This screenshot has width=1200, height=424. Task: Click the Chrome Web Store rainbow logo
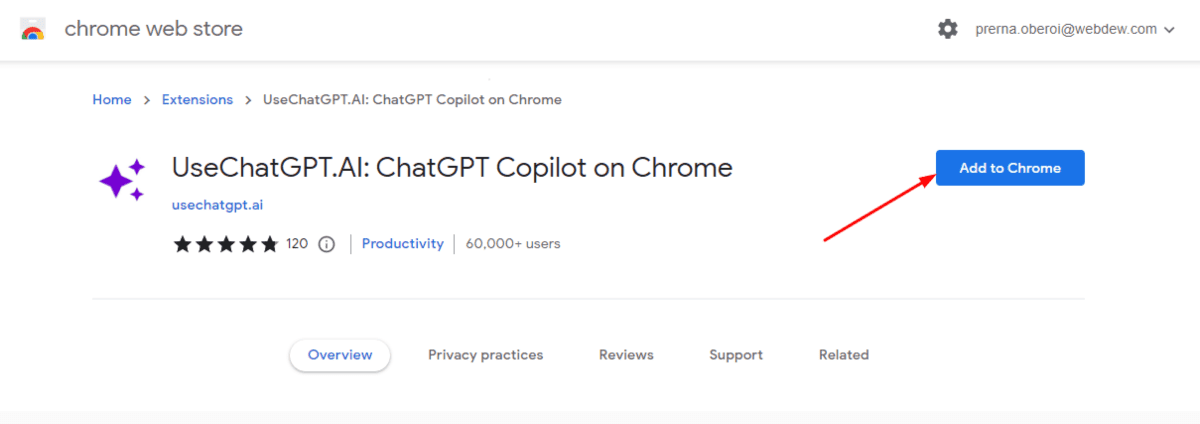coord(32,30)
